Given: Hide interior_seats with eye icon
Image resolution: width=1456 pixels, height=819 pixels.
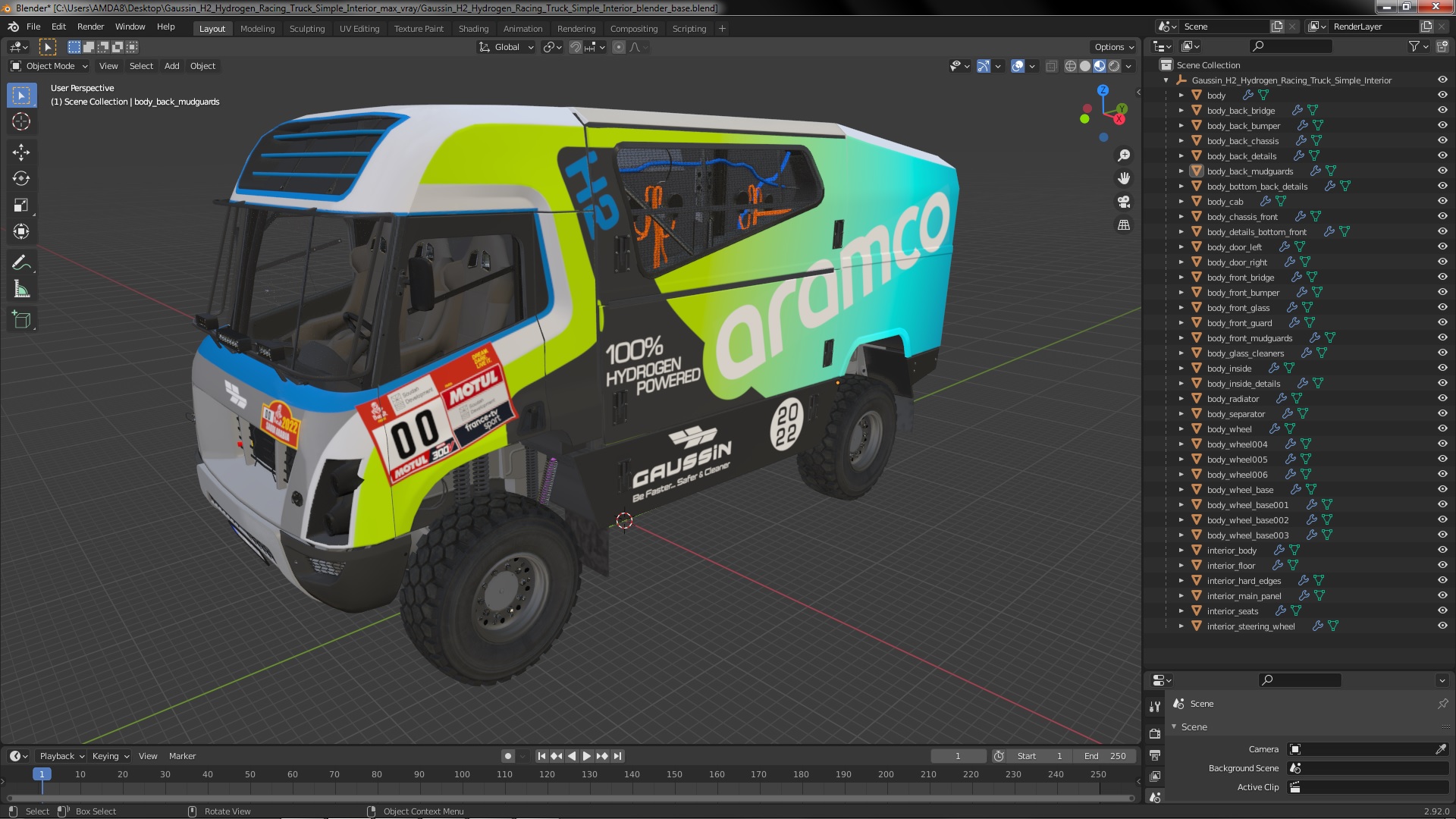Looking at the screenshot, I should (1442, 610).
